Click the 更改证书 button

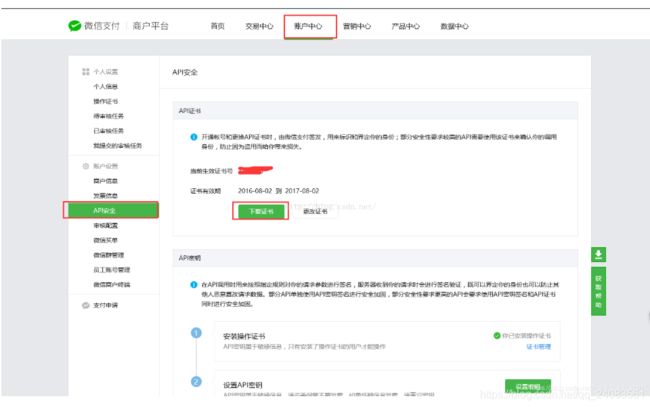pyautogui.click(x=315, y=211)
